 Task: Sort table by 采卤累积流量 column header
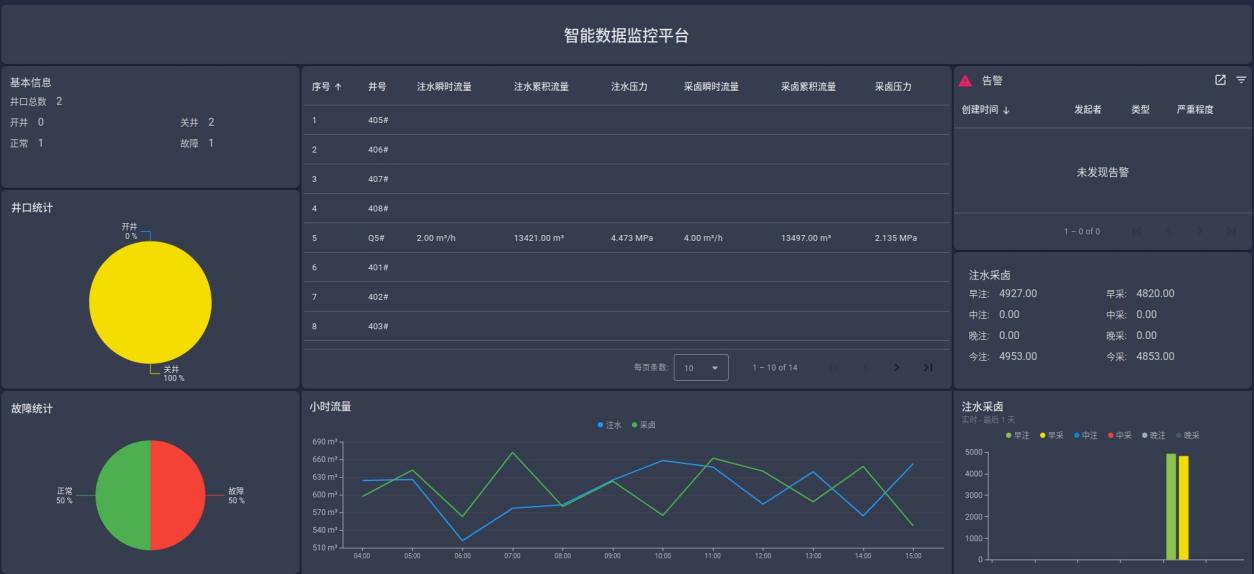pyautogui.click(x=808, y=87)
